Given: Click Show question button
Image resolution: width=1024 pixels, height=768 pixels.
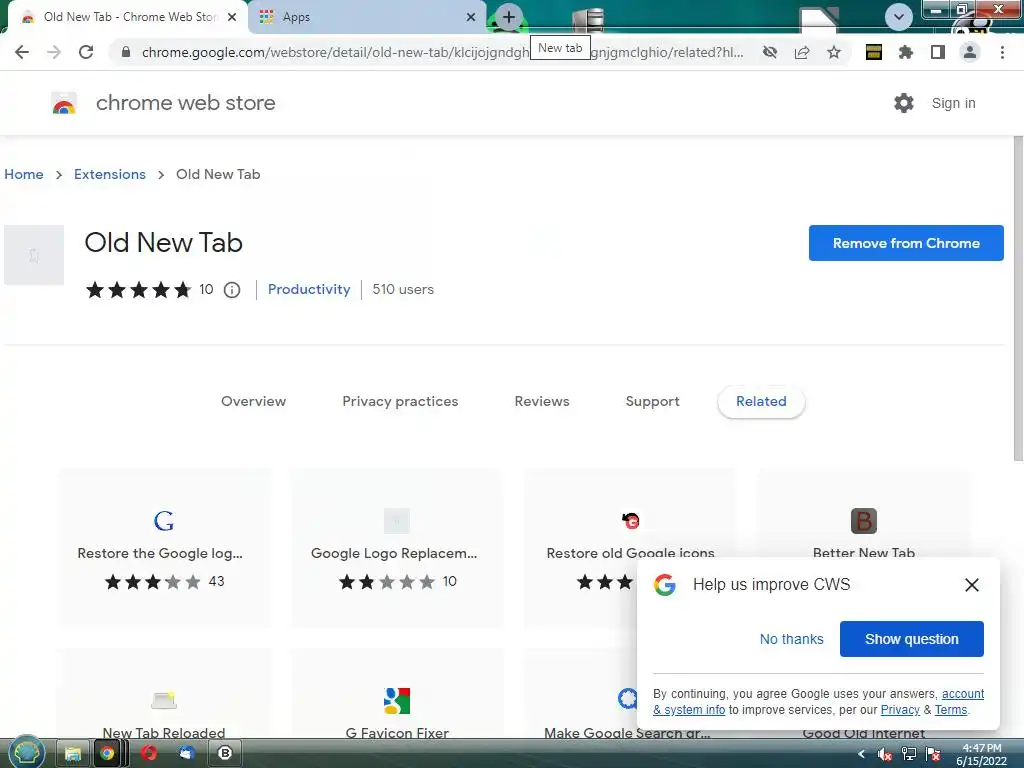Looking at the screenshot, I should point(912,639).
